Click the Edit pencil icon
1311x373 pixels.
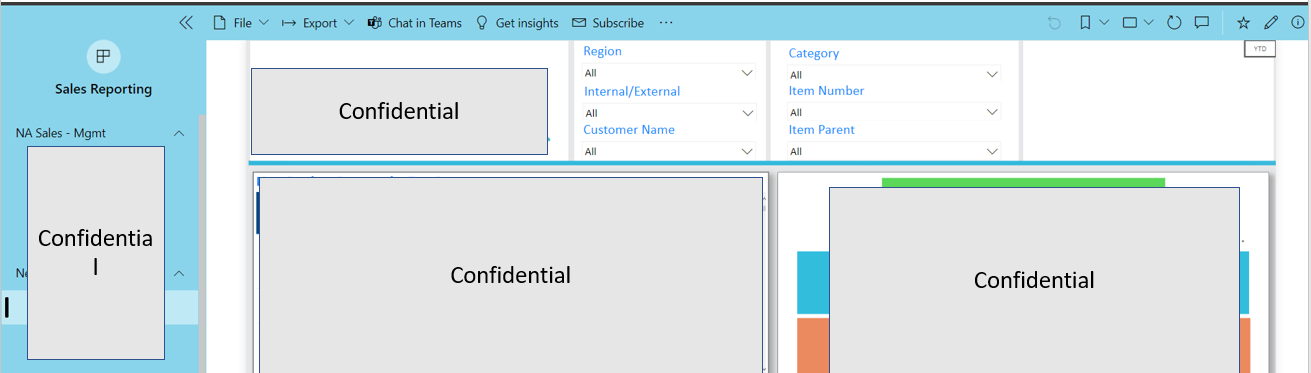[x=1271, y=22]
